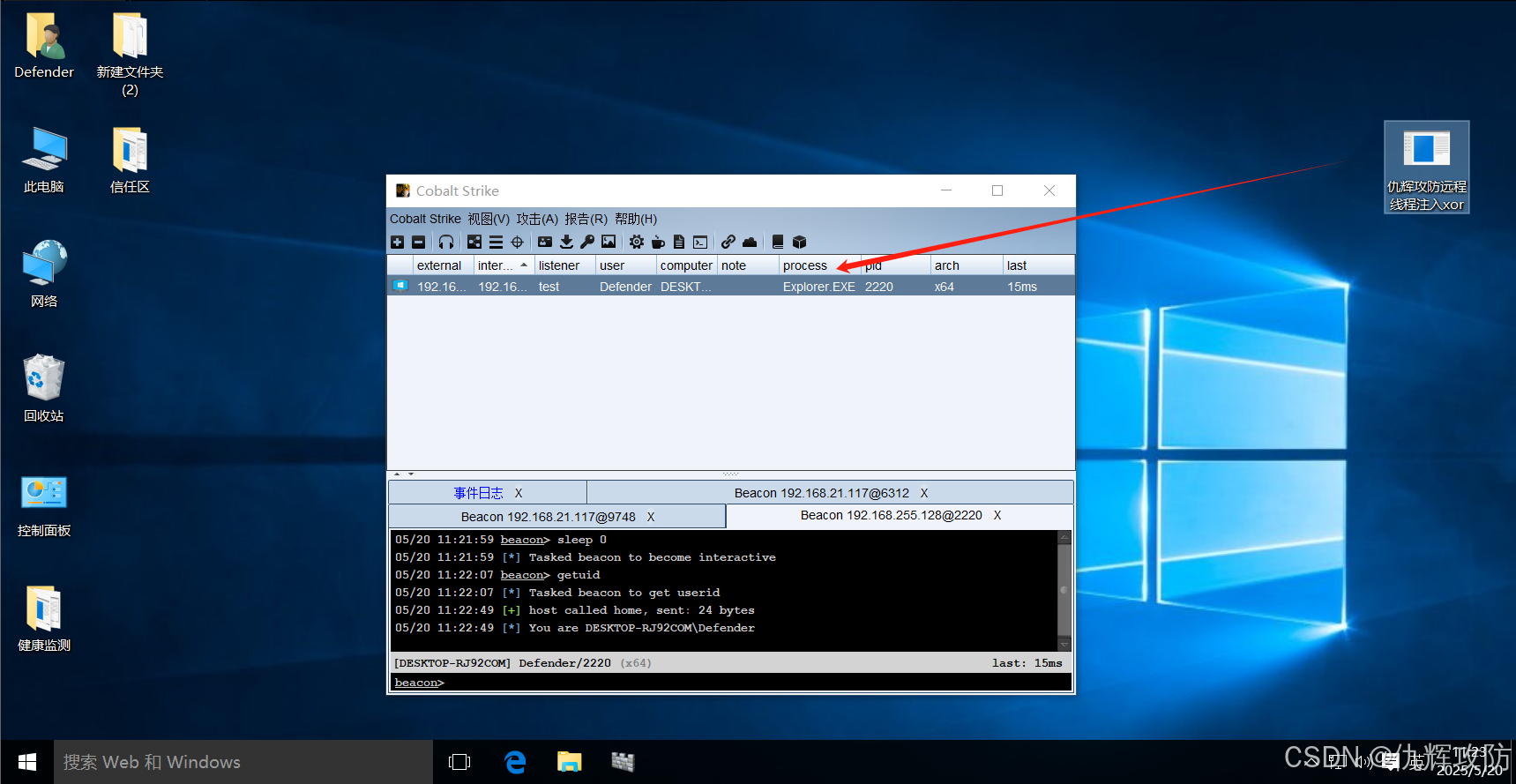Image resolution: width=1516 pixels, height=784 pixels.
Task: Select the 回收站 recycle bin icon
Action: click(x=44, y=388)
